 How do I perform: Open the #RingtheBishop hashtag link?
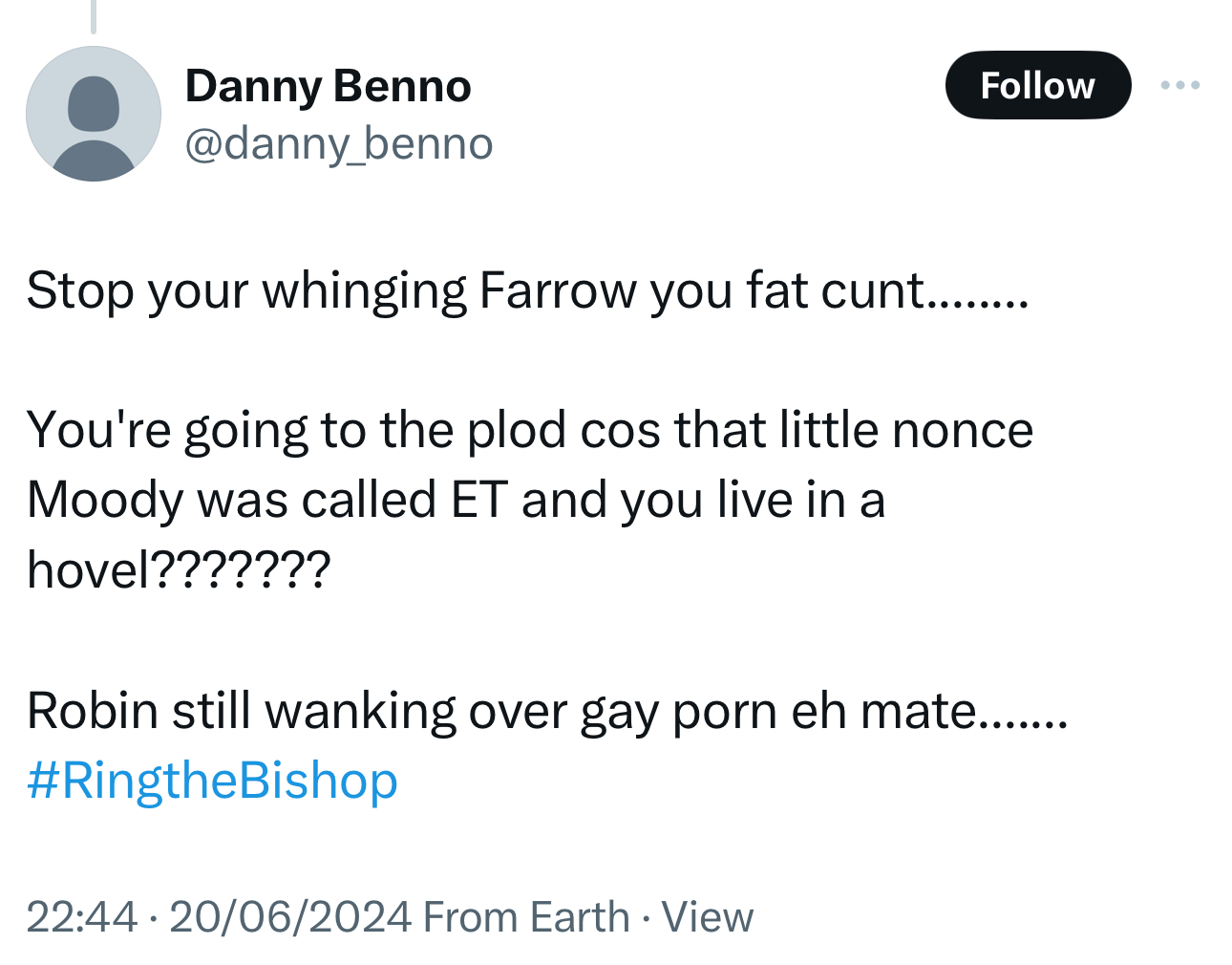pyautogui.click(x=212, y=781)
